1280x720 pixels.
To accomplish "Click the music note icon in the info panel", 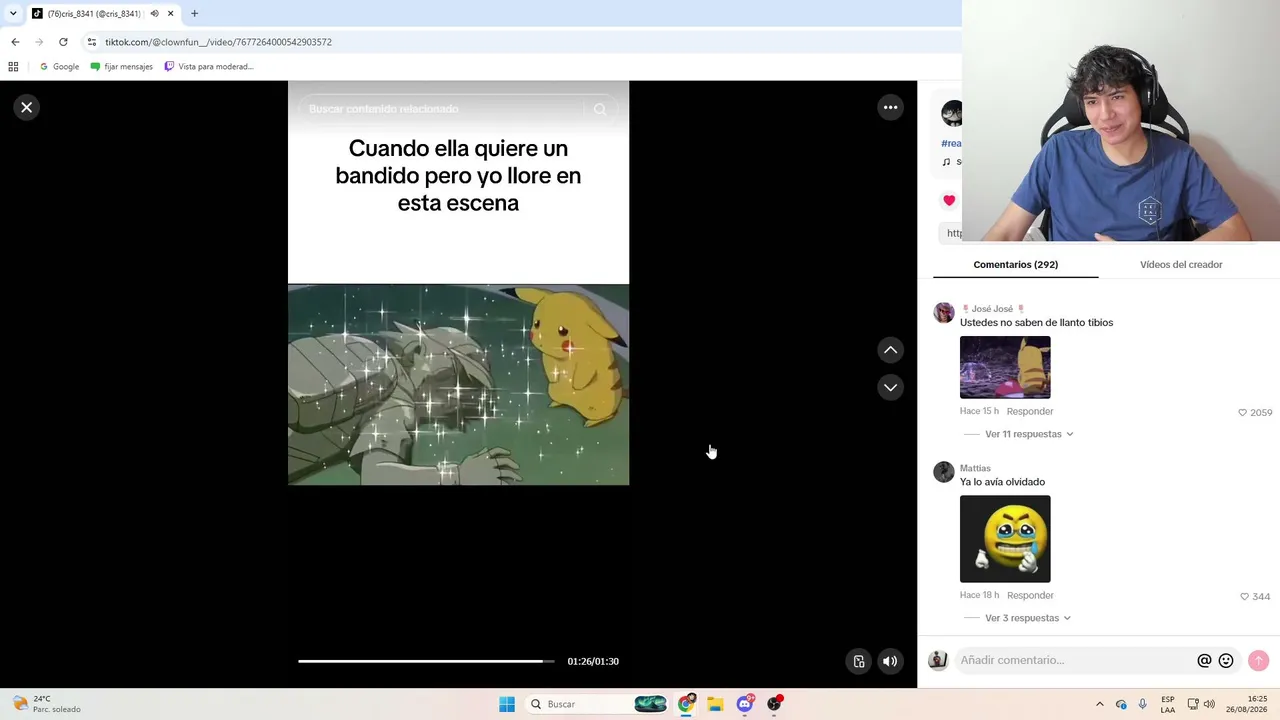I will click(946, 162).
